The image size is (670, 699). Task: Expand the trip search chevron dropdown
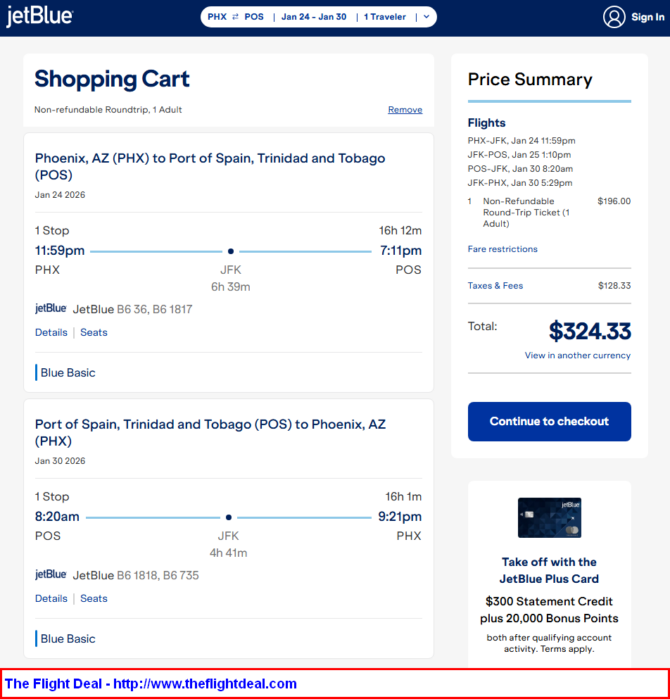coord(427,17)
